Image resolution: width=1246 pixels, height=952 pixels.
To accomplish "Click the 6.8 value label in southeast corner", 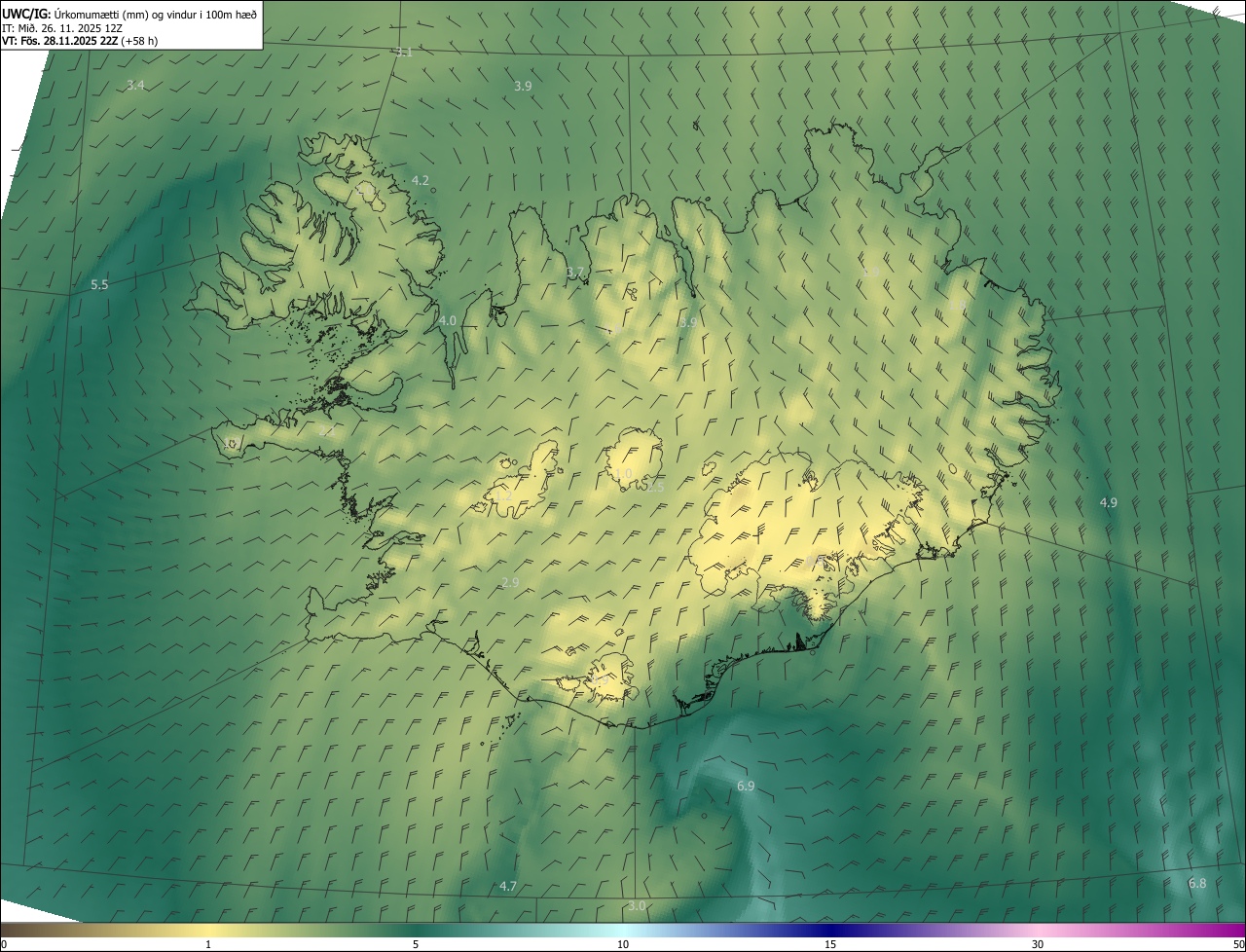I will 1197,883.
